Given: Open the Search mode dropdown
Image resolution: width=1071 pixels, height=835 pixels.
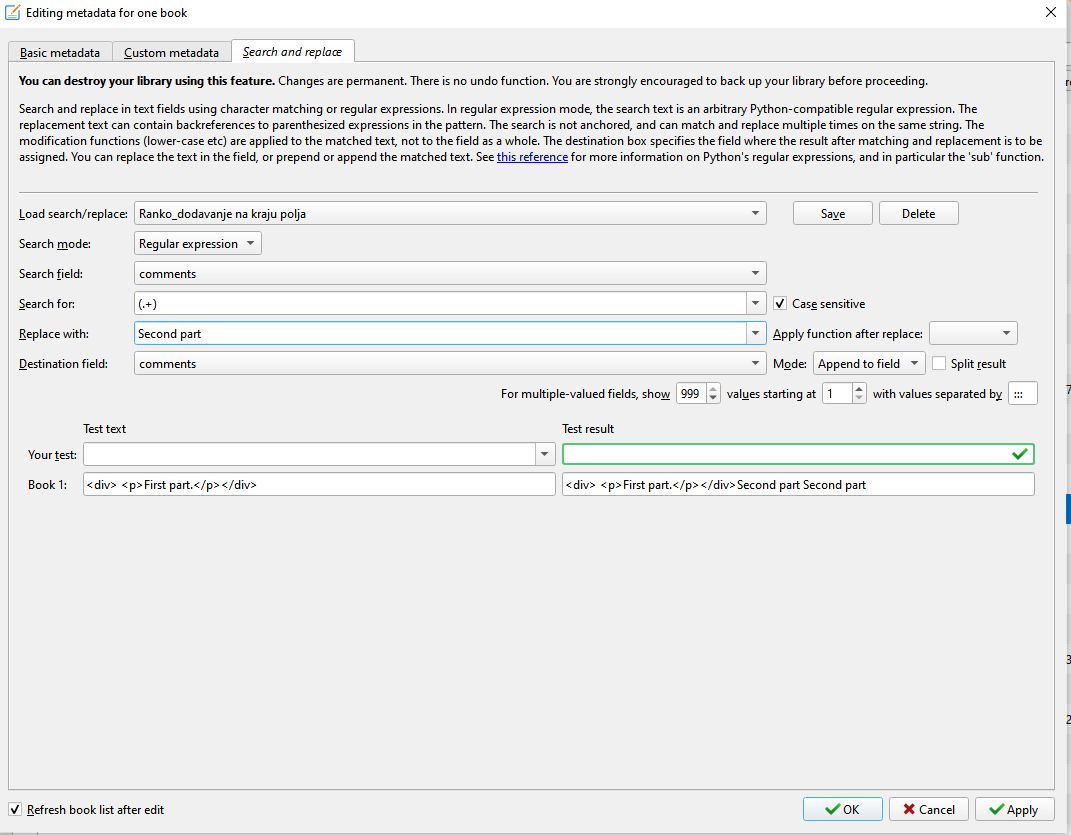Looking at the screenshot, I should click(x=250, y=244).
